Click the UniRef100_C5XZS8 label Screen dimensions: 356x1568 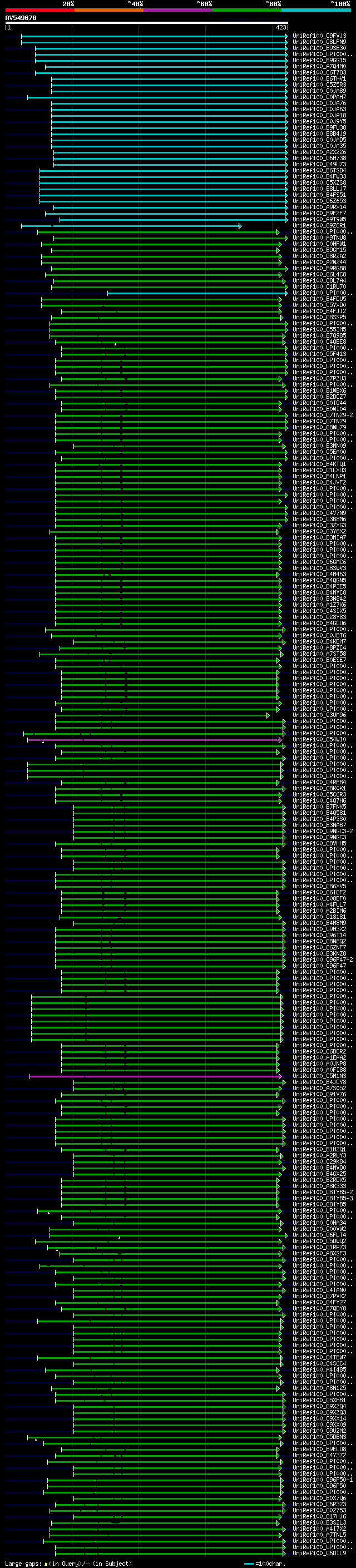pos(319,182)
